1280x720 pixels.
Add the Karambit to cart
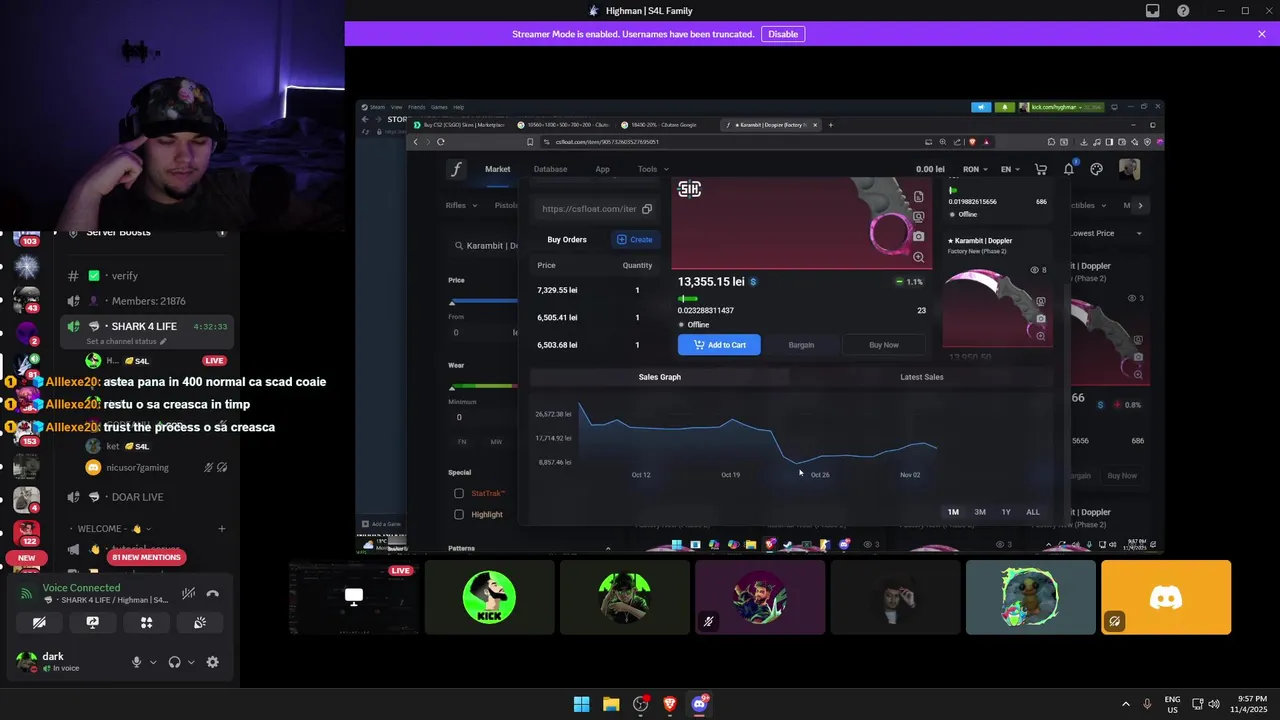click(x=719, y=345)
